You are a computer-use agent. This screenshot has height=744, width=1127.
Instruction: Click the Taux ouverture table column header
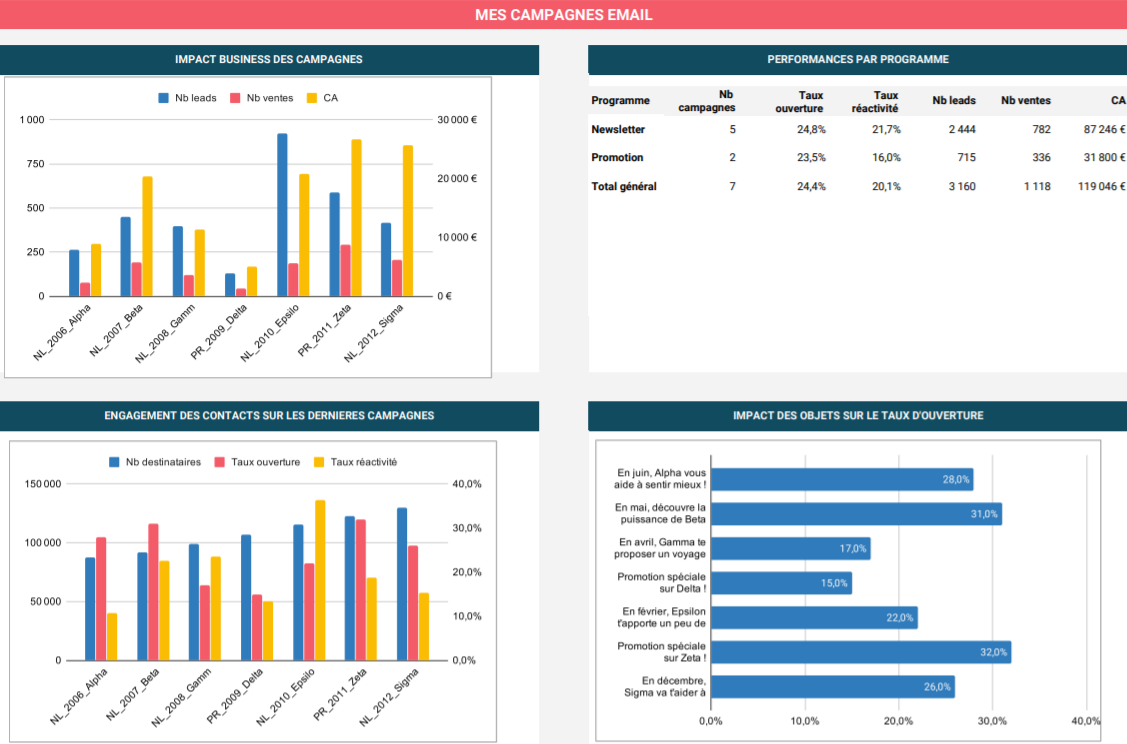click(x=799, y=101)
